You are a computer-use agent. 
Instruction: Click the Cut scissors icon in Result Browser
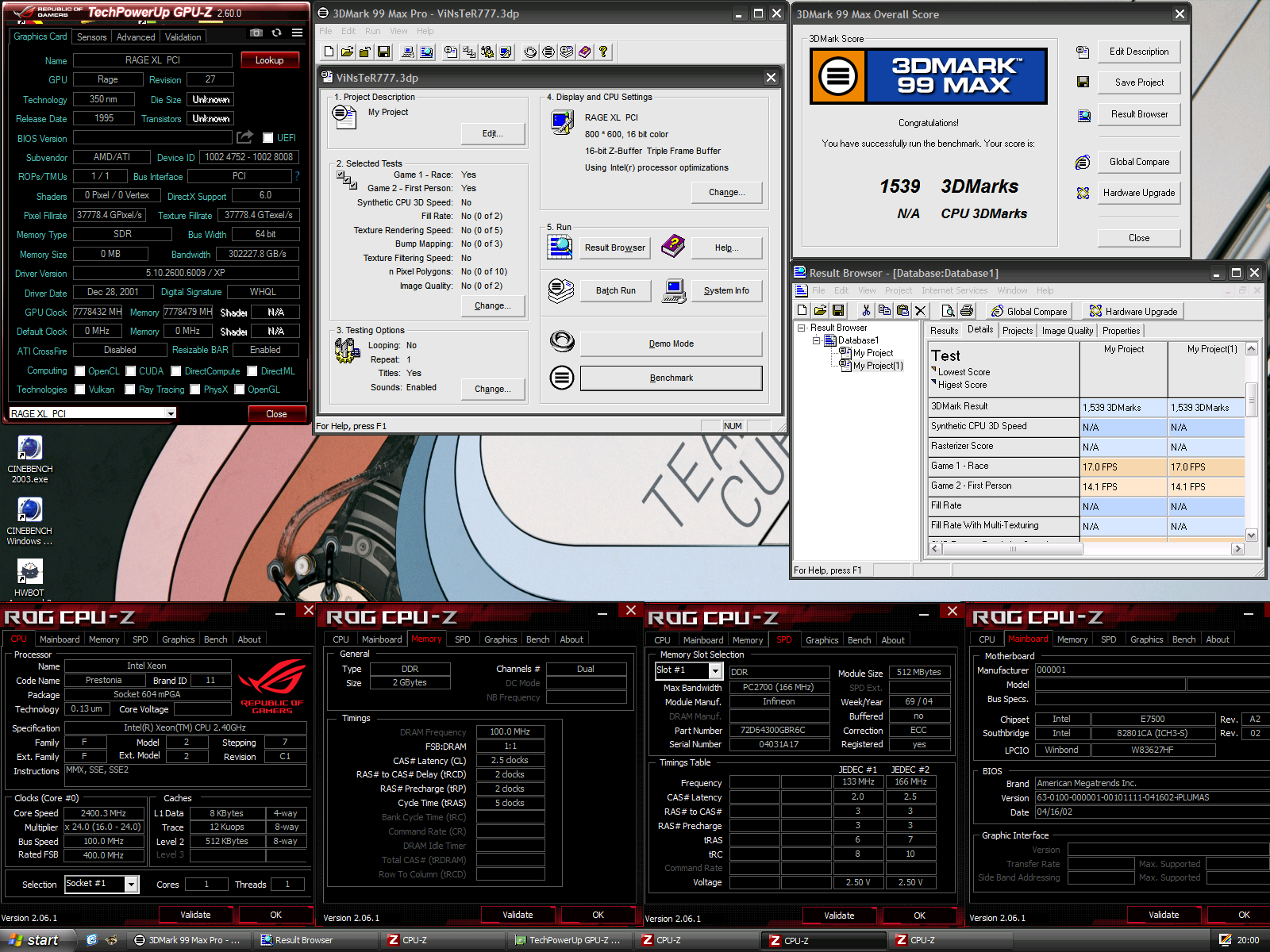[866, 310]
